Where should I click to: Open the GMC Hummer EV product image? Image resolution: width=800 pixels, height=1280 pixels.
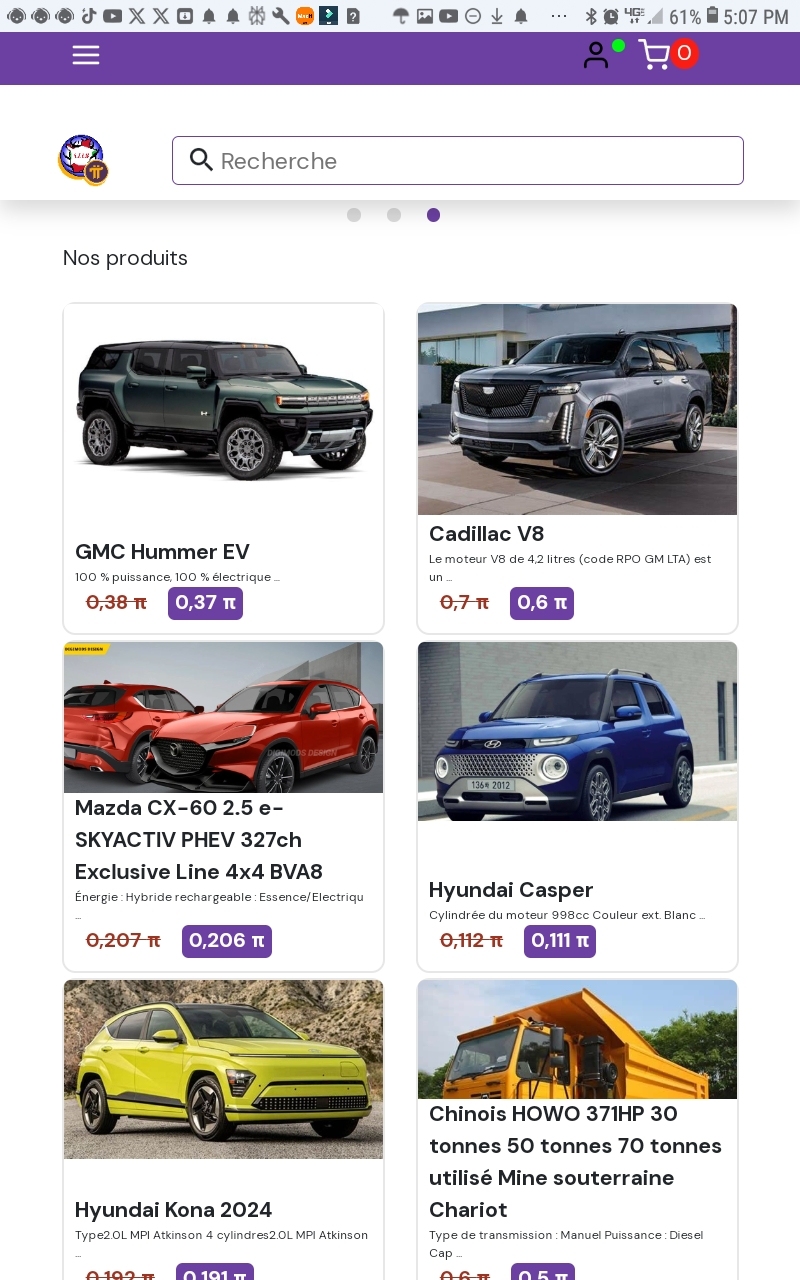223,410
